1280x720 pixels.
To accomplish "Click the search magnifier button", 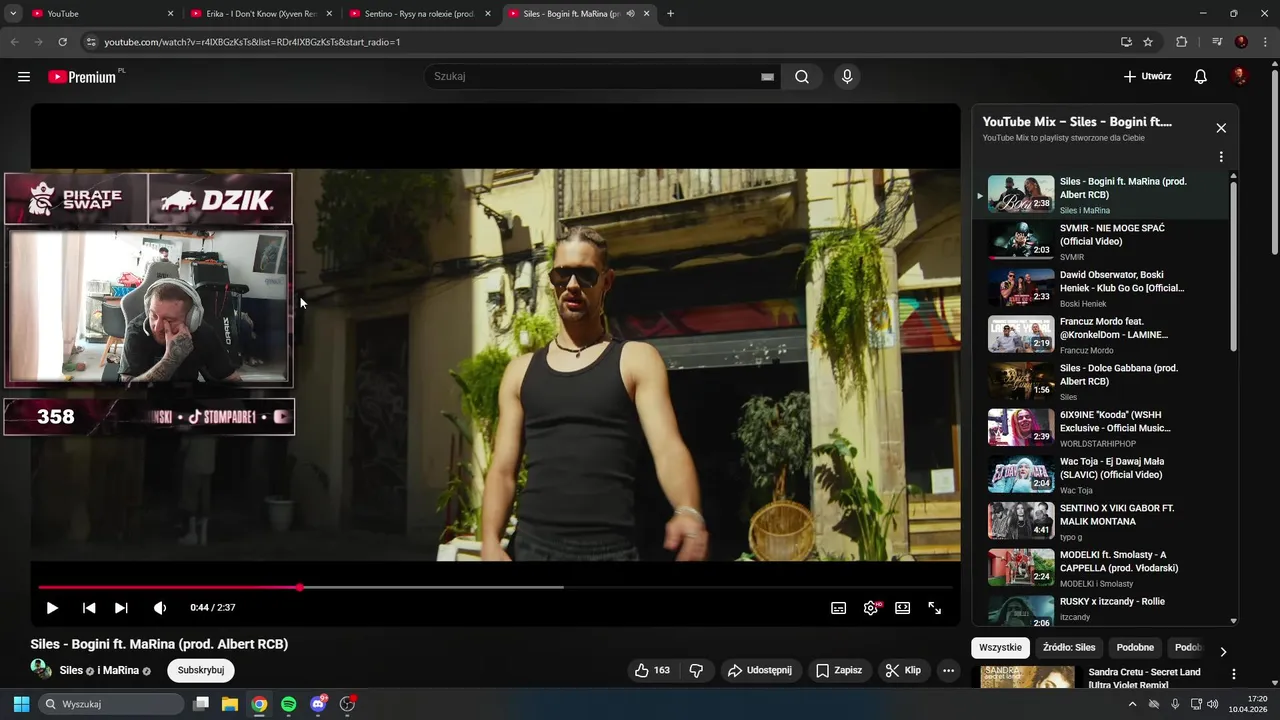I will tap(802, 77).
